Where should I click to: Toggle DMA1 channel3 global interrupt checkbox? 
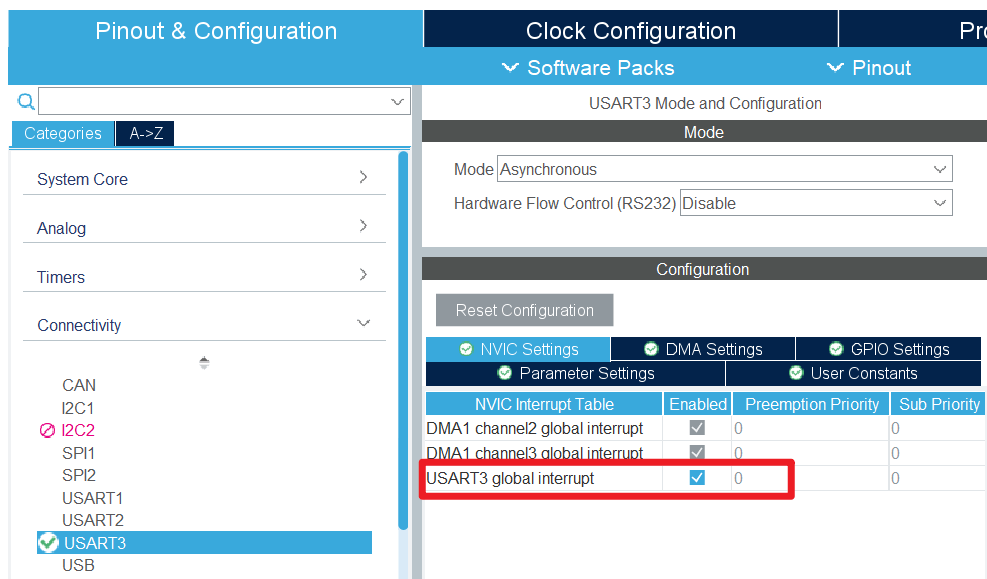(x=697, y=453)
